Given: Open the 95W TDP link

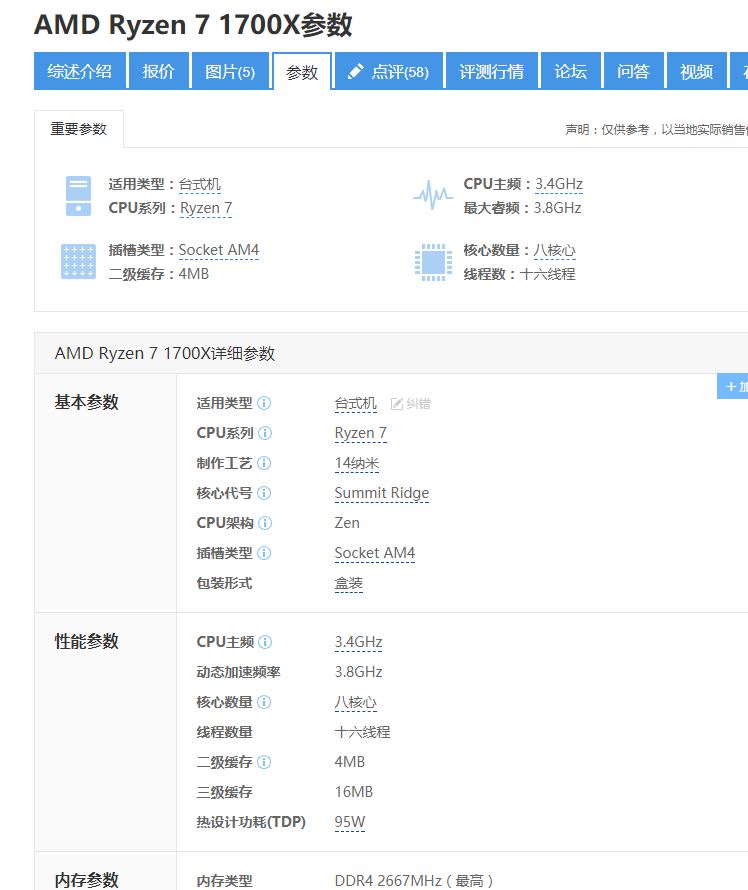Looking at the screenshot, I should coord(350,822).
